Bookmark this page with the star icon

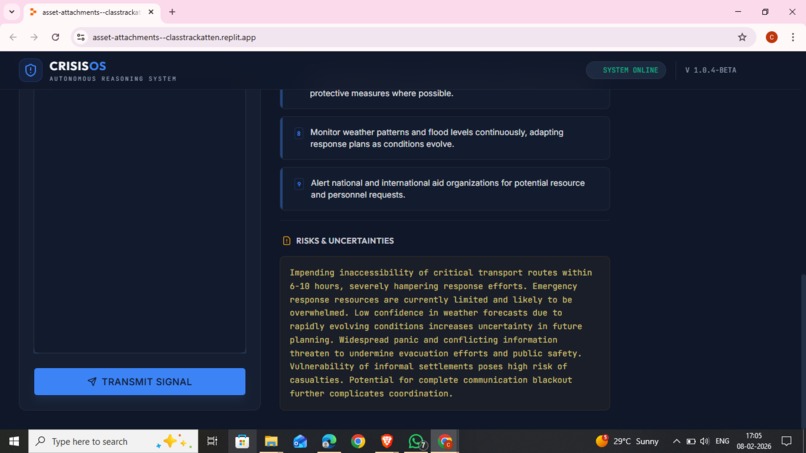[x=742, y=37]
